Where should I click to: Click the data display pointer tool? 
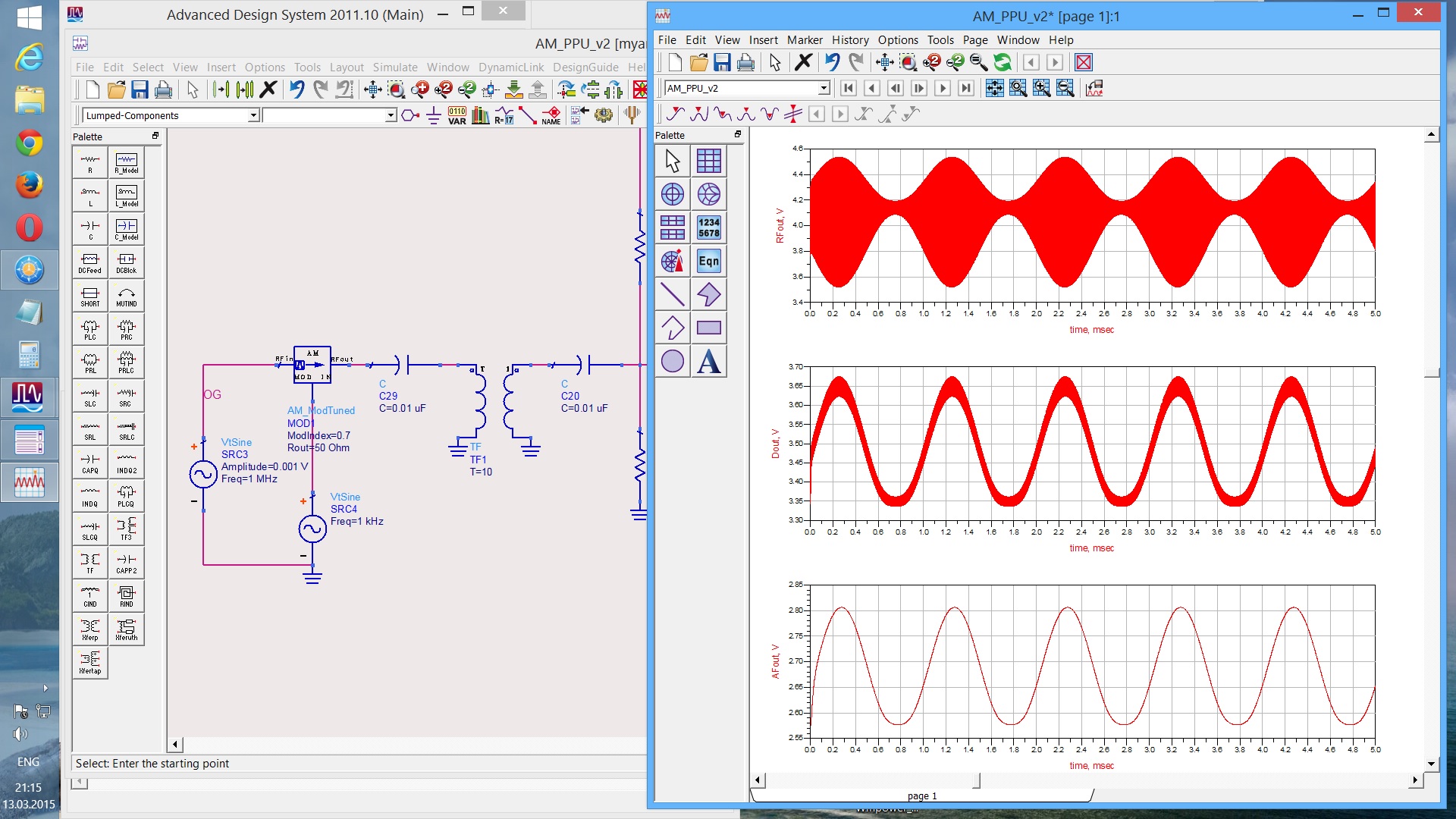point(672,161)
